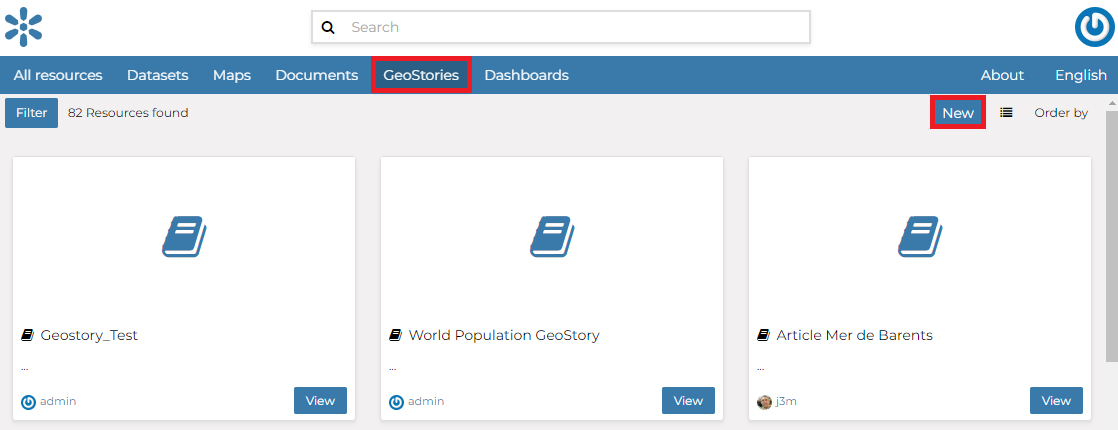
Task: Click into the Search input field
Action: point(570,28)
